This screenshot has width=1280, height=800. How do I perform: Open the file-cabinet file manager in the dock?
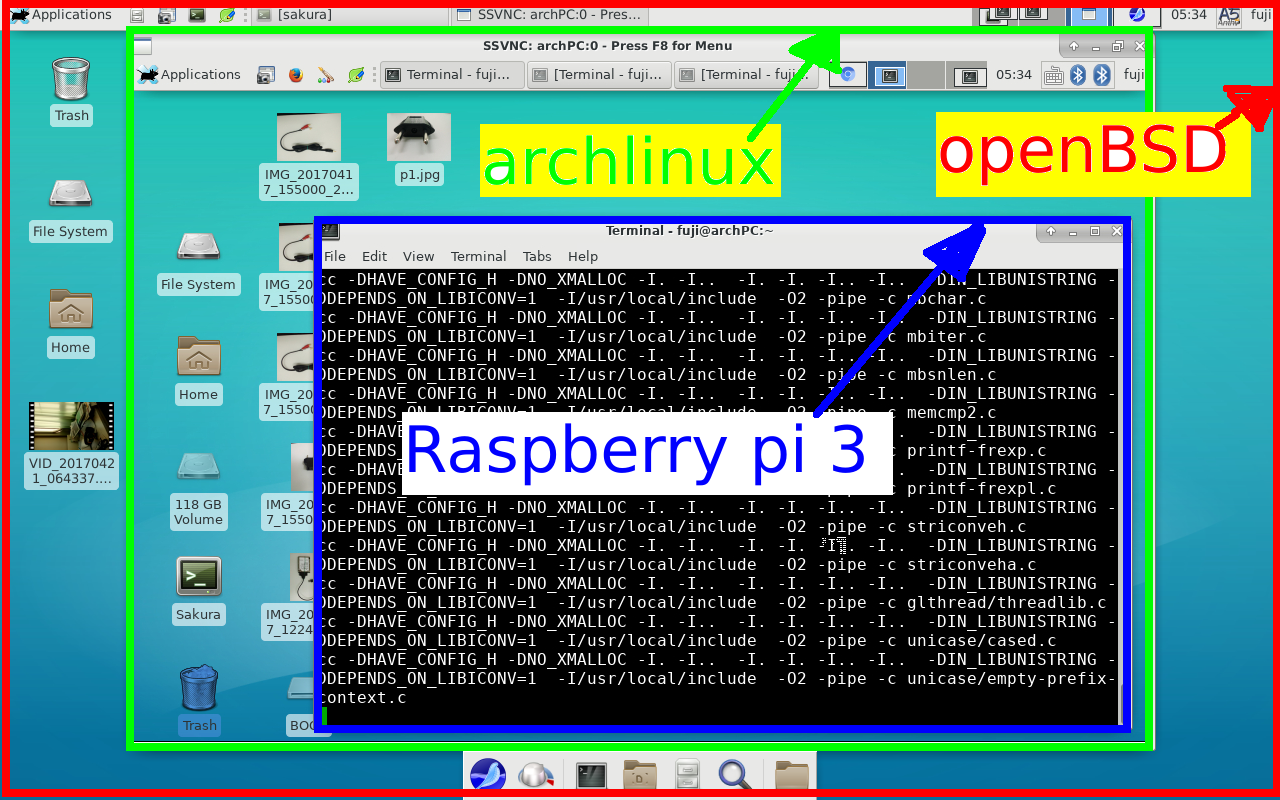pos(686,774)
